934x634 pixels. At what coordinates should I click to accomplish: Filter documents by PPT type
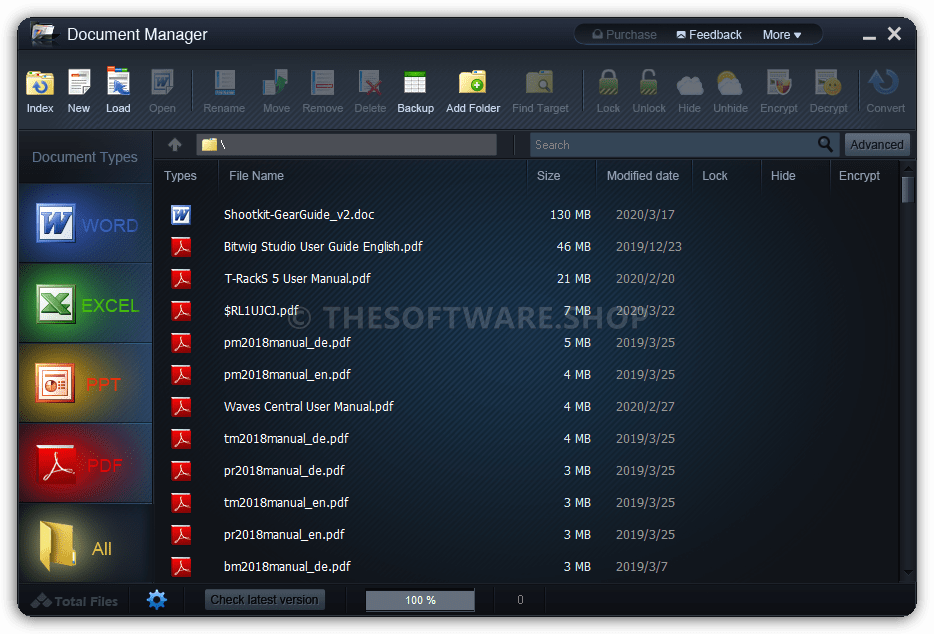click(x=86, y=383)
